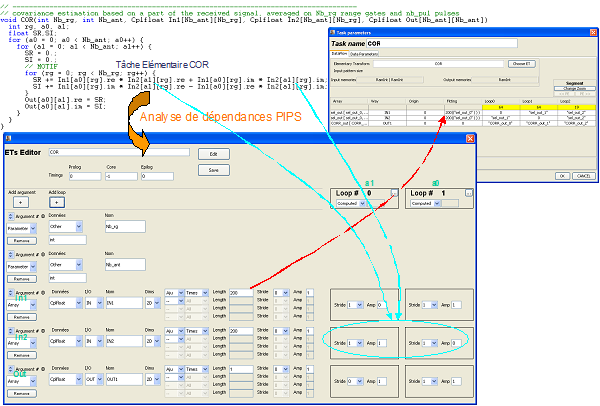600x406 pixels.
Task: Click the Add loop plus button
Action: coord(56,201)
